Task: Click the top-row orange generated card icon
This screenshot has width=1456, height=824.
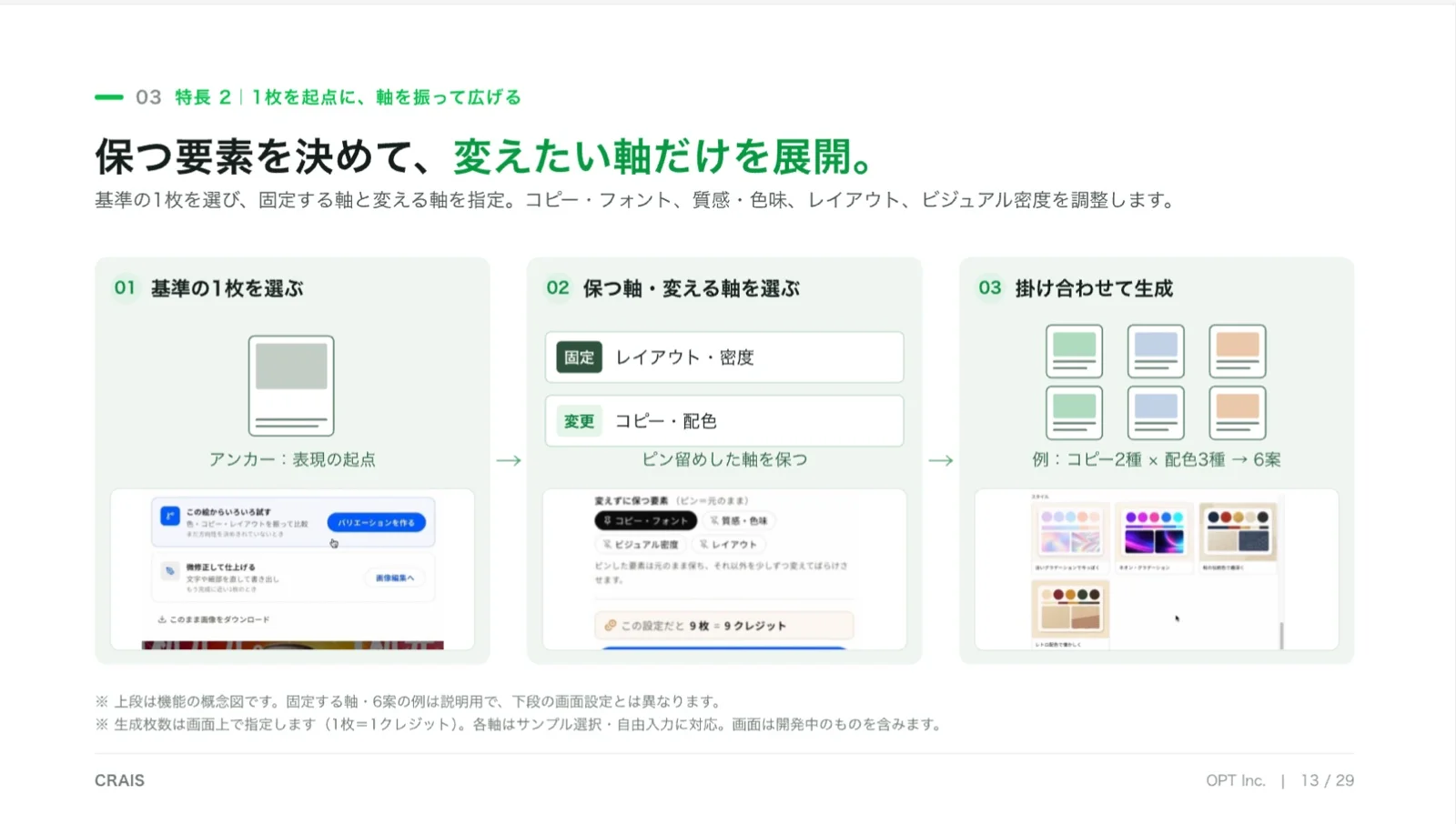Action: (x=1238, y=351)
